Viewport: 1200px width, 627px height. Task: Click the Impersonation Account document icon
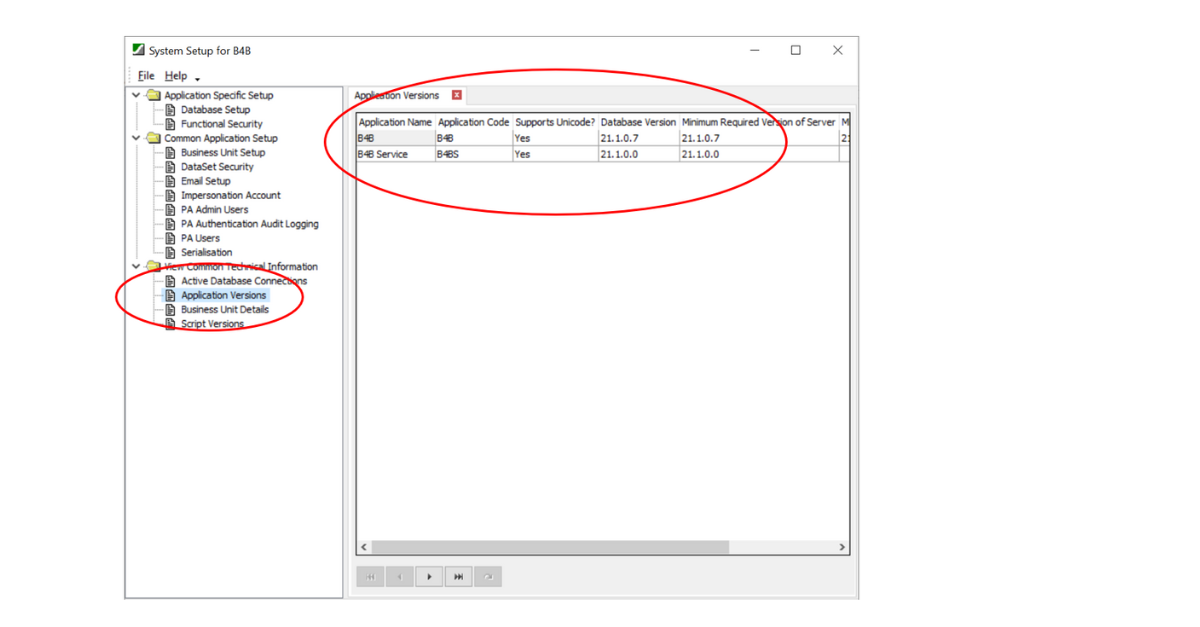coord(171,195)
